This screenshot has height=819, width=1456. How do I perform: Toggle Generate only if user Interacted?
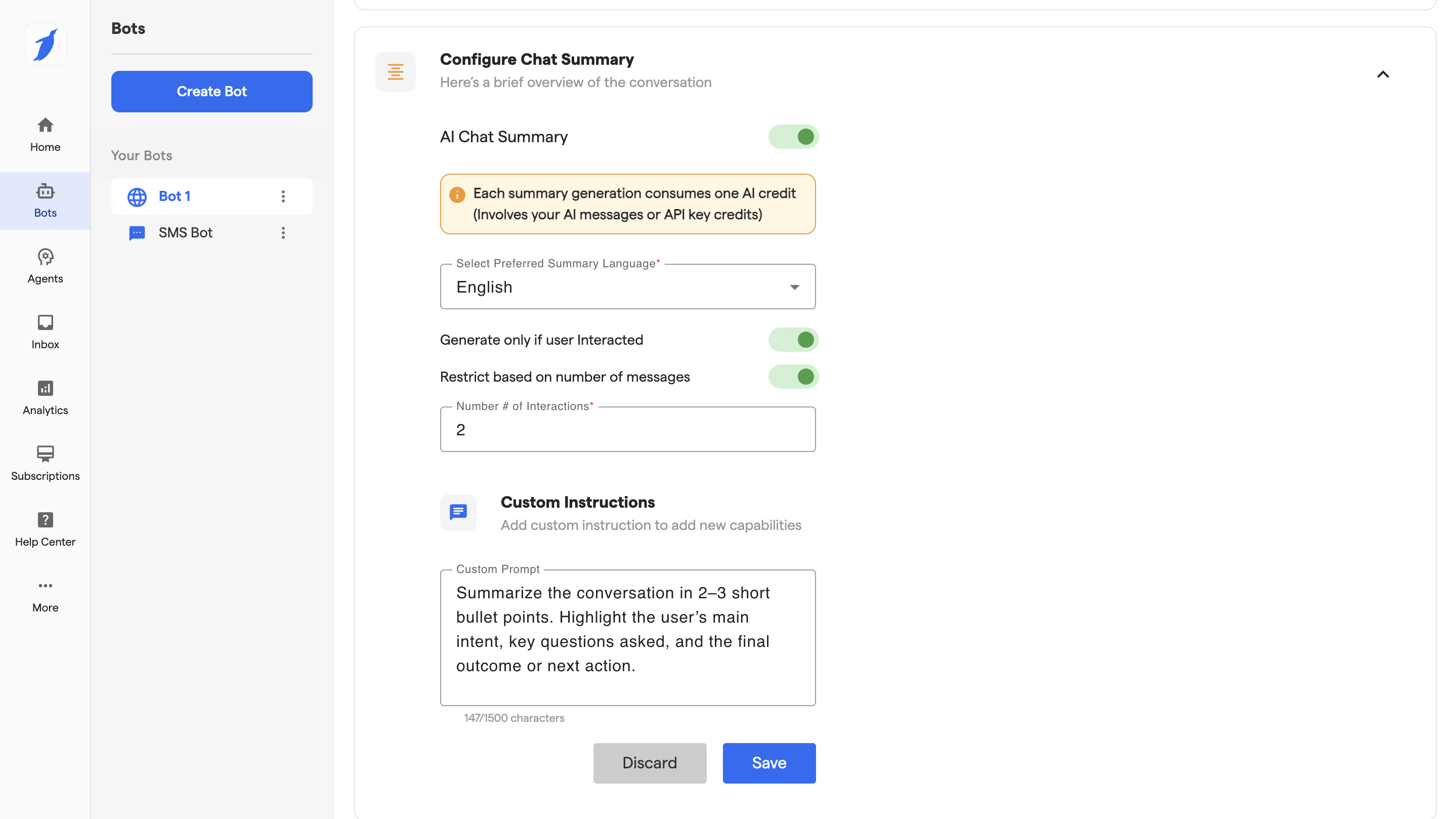point(793,340)
